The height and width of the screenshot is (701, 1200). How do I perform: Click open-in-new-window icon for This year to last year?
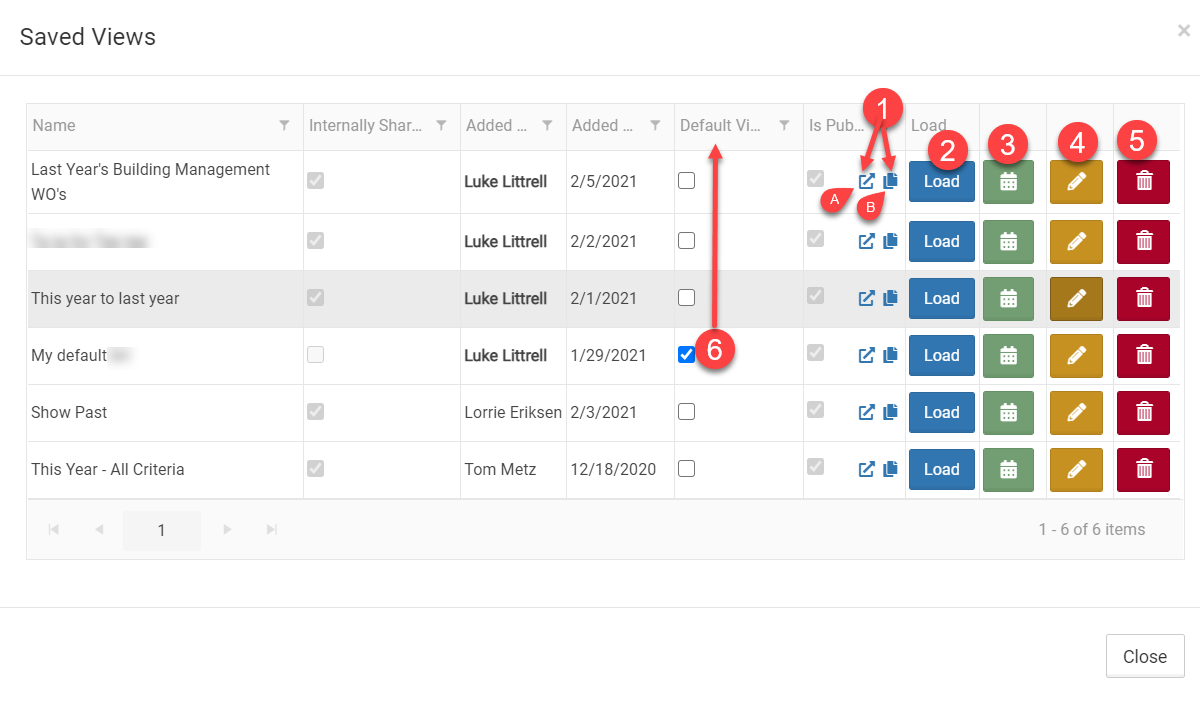(867, 298)
